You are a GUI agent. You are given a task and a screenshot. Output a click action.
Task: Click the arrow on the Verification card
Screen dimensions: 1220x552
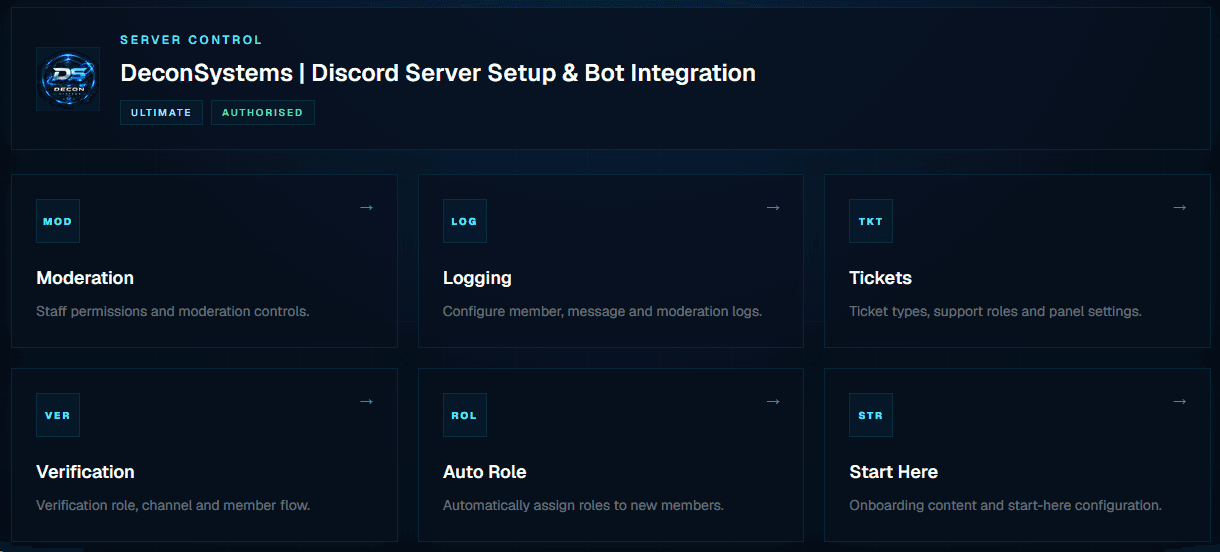click(366, 401)
